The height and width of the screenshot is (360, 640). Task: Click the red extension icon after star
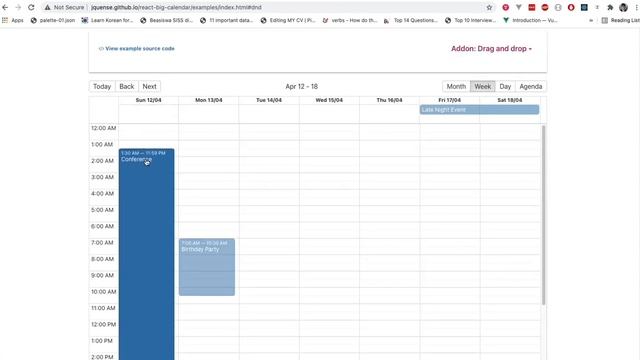(505, 7)
